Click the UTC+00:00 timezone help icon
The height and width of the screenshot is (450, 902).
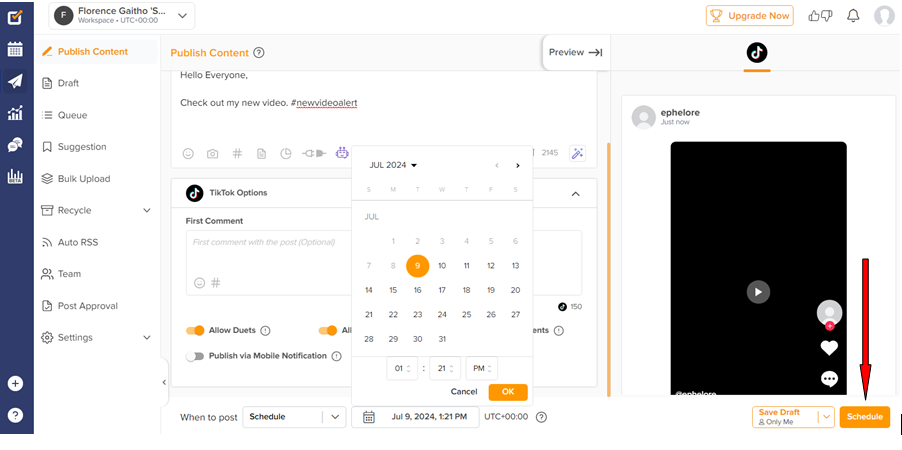click(x=541, y=417)
